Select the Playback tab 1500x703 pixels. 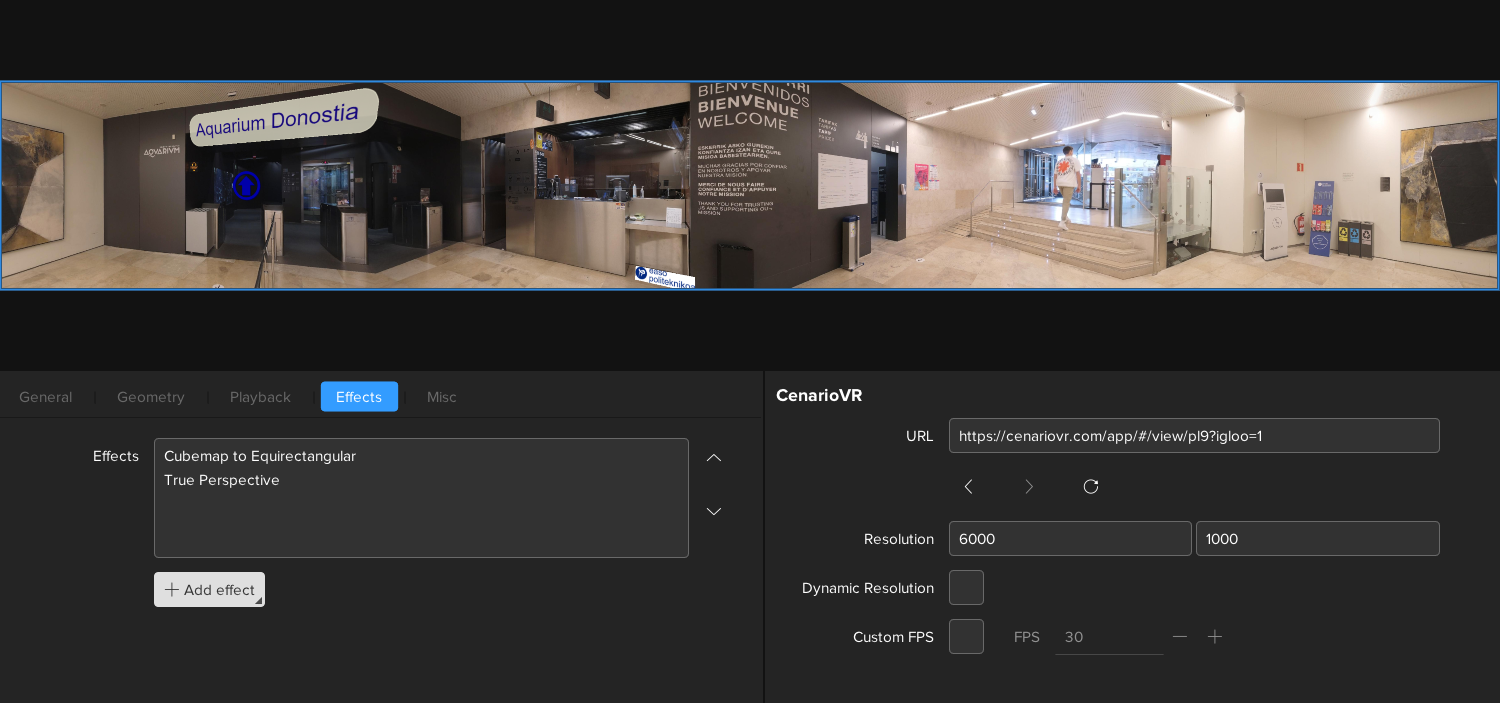260,397
